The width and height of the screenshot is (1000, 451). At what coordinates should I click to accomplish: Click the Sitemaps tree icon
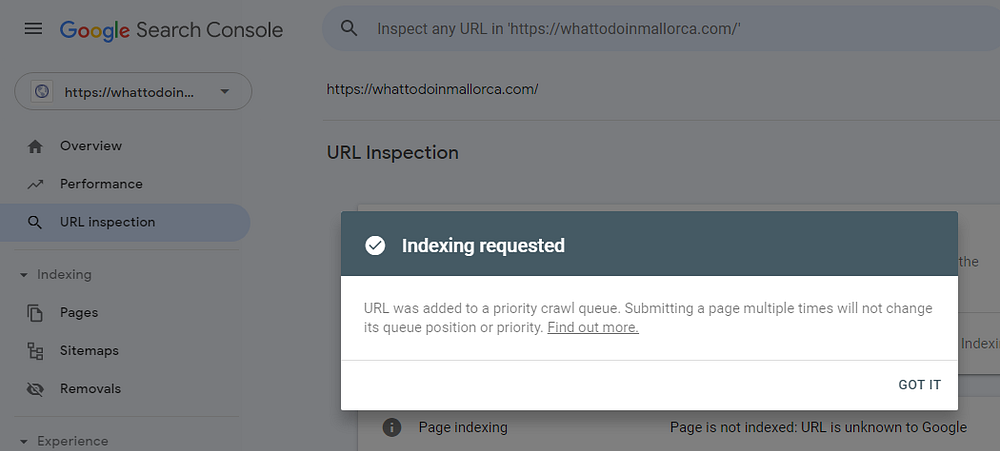(x=36, y=351)
